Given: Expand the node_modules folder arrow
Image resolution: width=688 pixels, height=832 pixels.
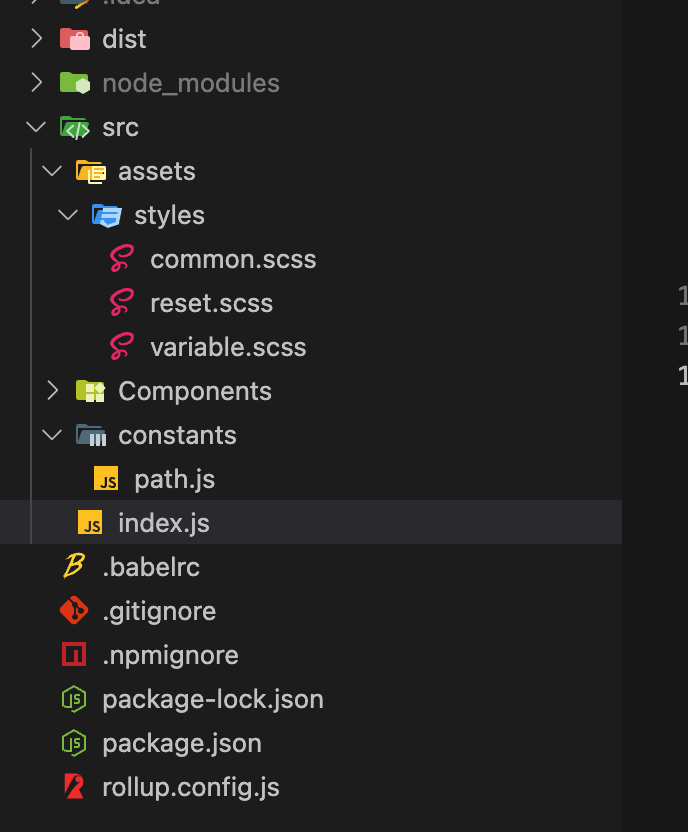Looking at the screenshot, I should 37,83.
